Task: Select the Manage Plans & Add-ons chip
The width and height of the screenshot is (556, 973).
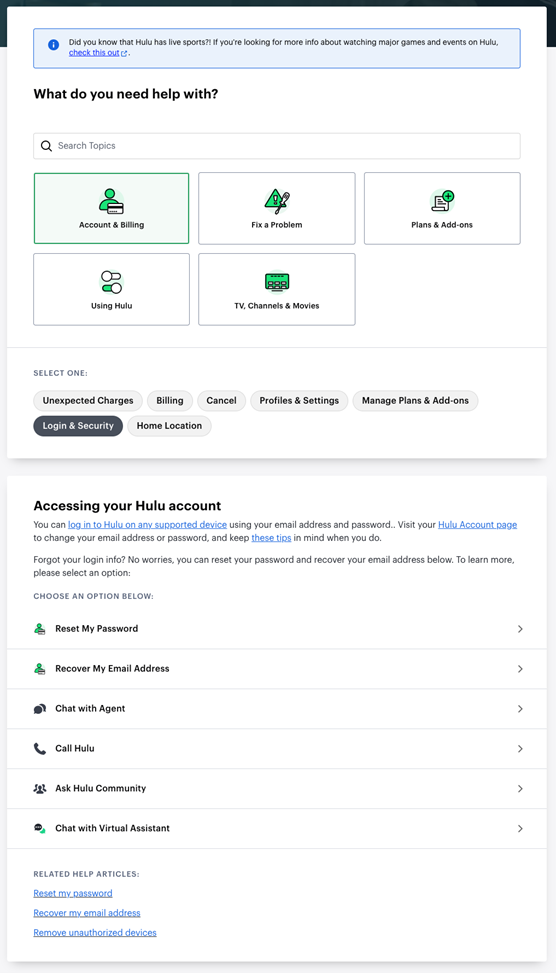Action: [415, 401]
